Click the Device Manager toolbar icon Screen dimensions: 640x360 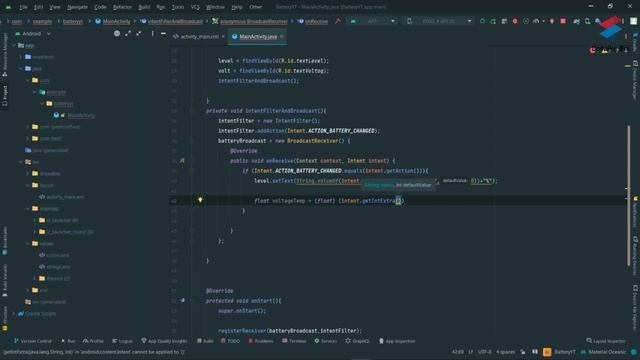(587, 21)
